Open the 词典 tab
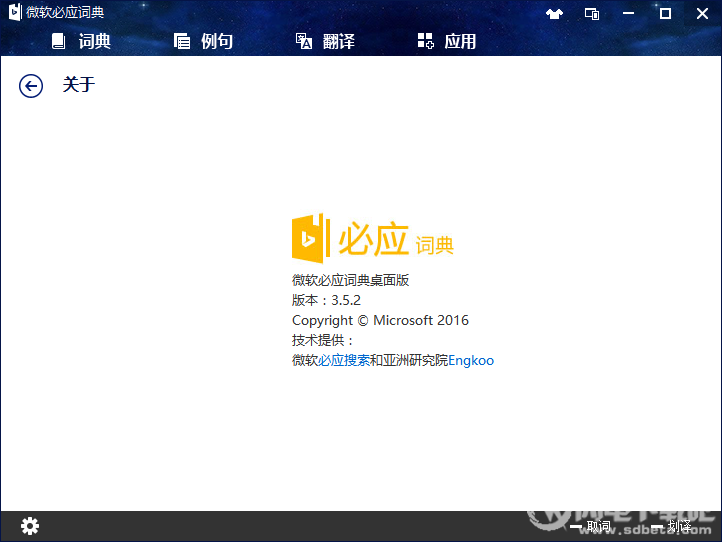The height and width of the screenshot is (542, 722). [x=81, y=41]
